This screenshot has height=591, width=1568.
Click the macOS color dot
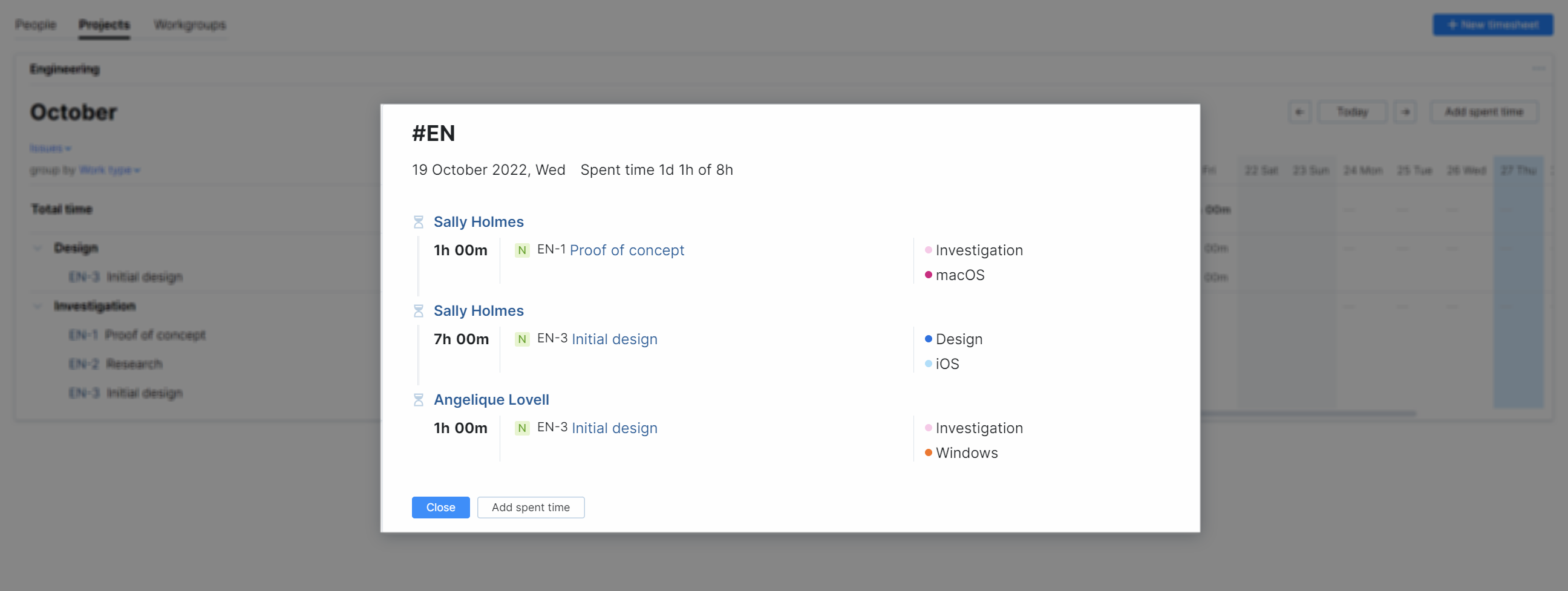(927, 275)
